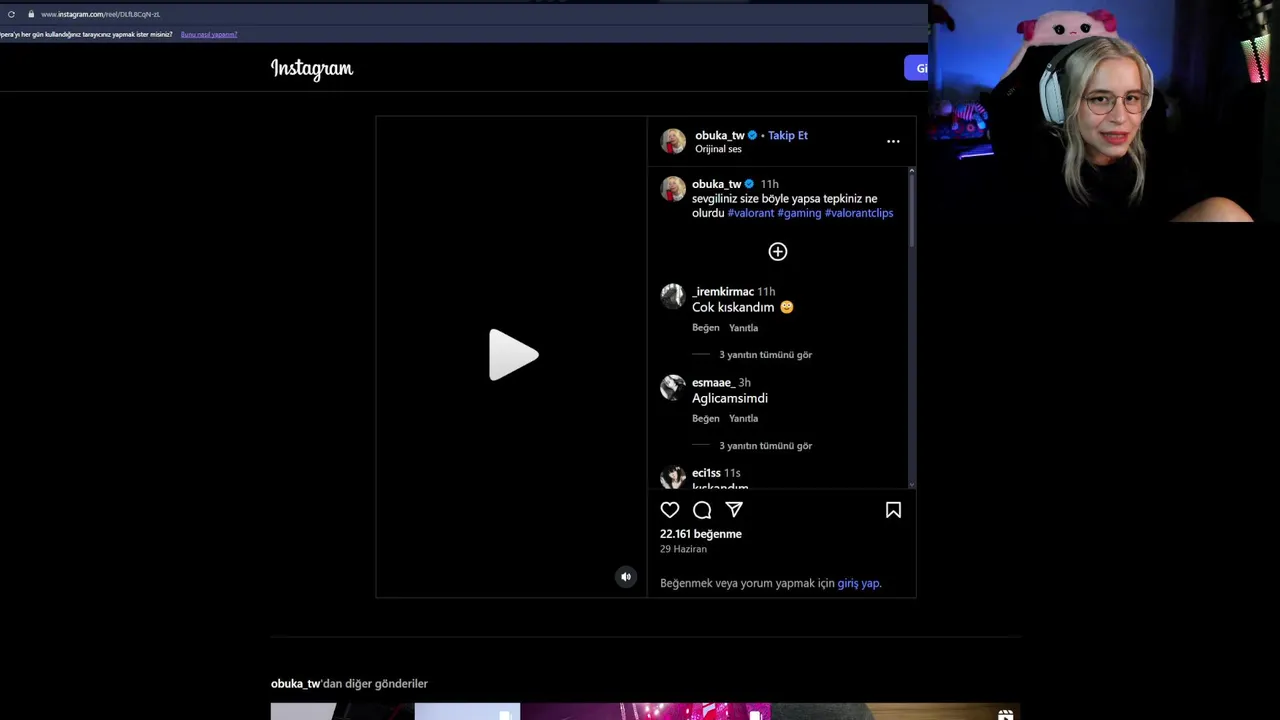1280x720 pixels.
Task: Click the blue login button in header
Action: point(916,68)
